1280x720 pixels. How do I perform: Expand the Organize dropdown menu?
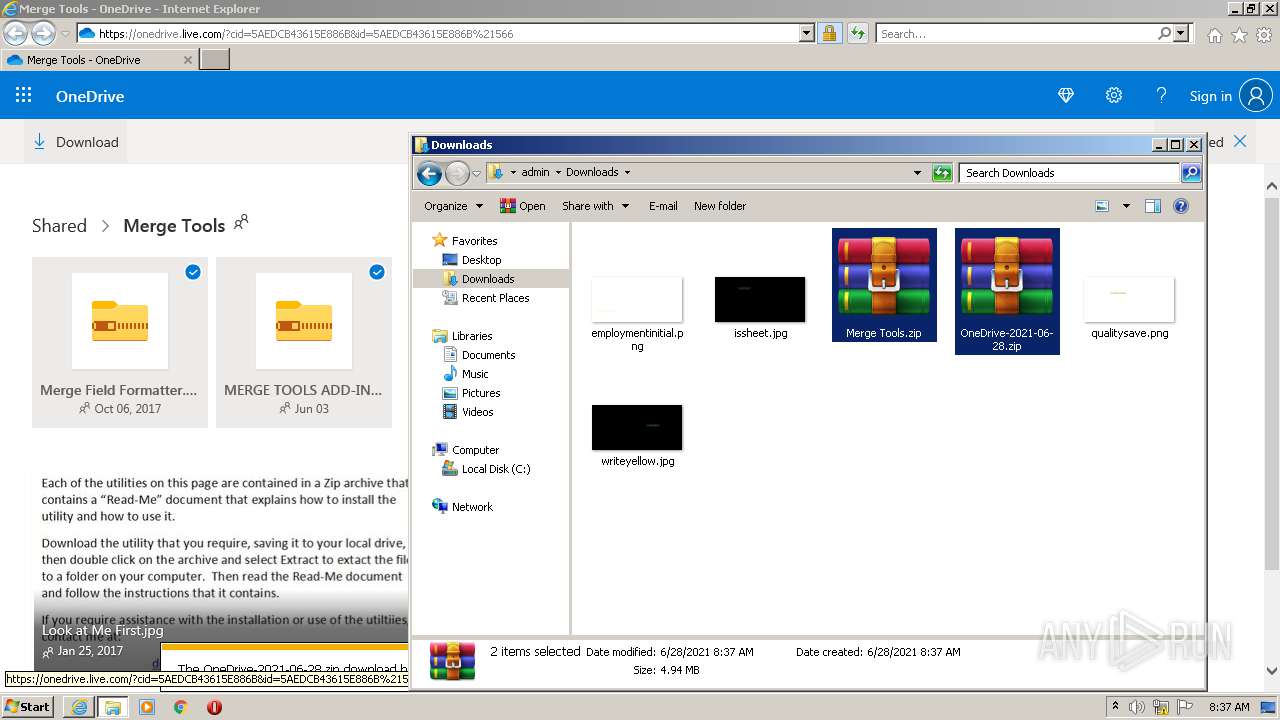453,206
